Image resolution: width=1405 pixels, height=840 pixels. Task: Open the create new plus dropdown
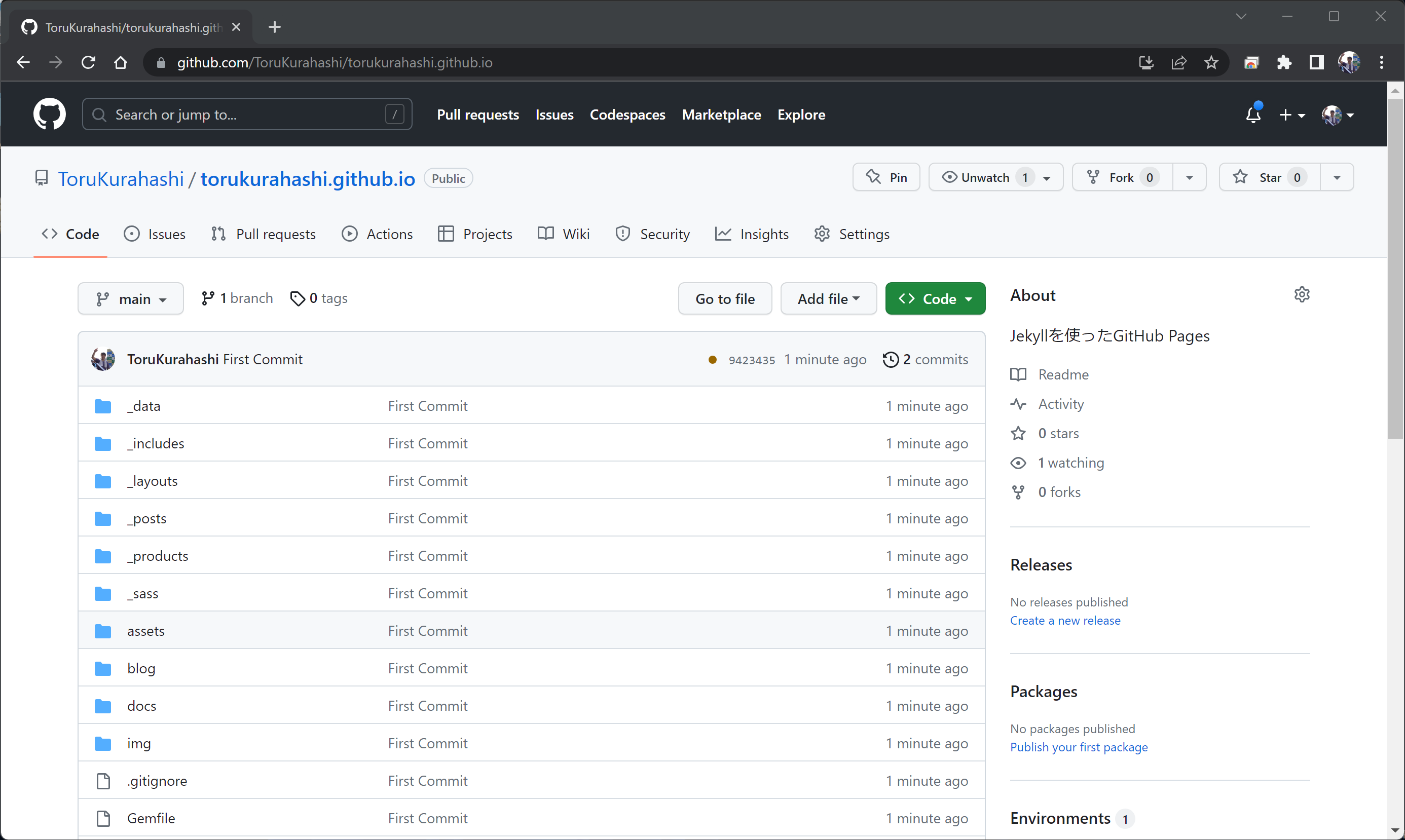point(1292,115)
